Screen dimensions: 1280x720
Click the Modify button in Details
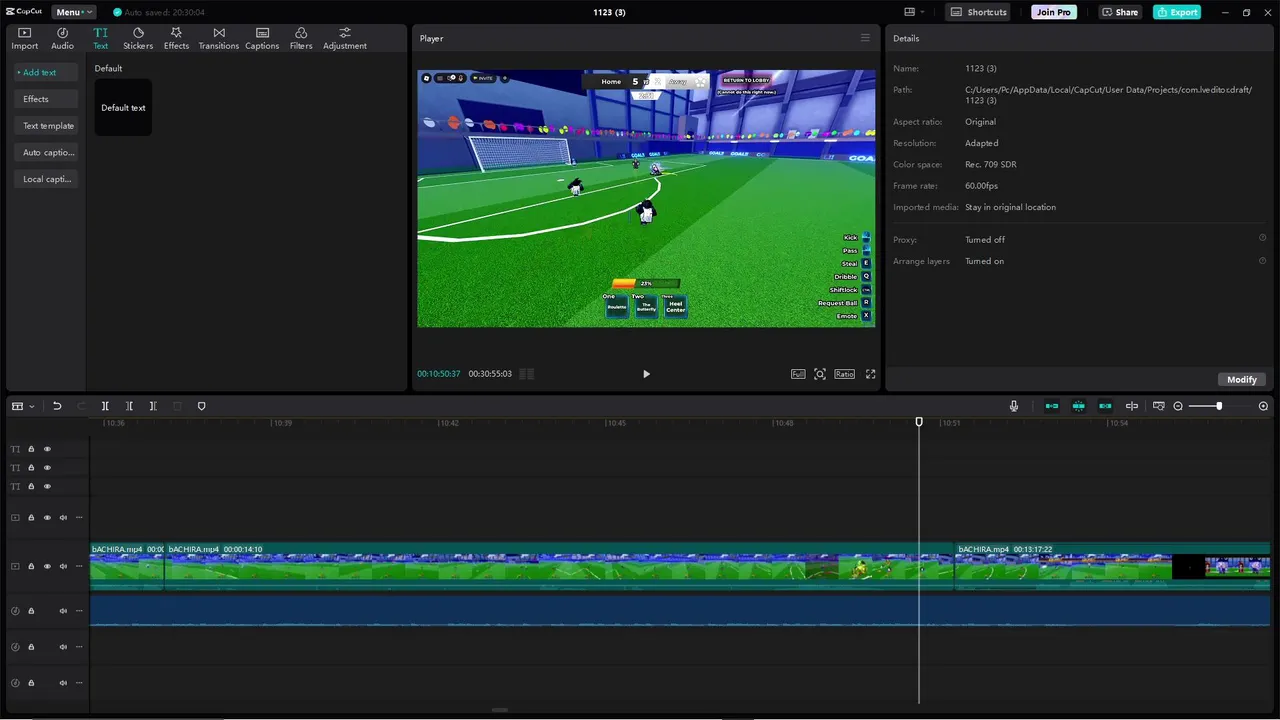(x=1242, y=380)
